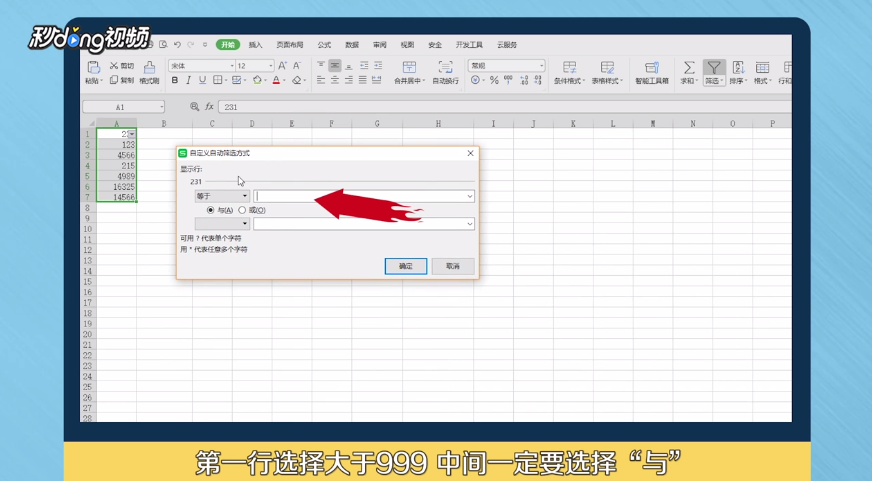Viewport: 872px width, 481px height.
Task: Click the Paste (粘贴) icon
Action: pos(93,67)
